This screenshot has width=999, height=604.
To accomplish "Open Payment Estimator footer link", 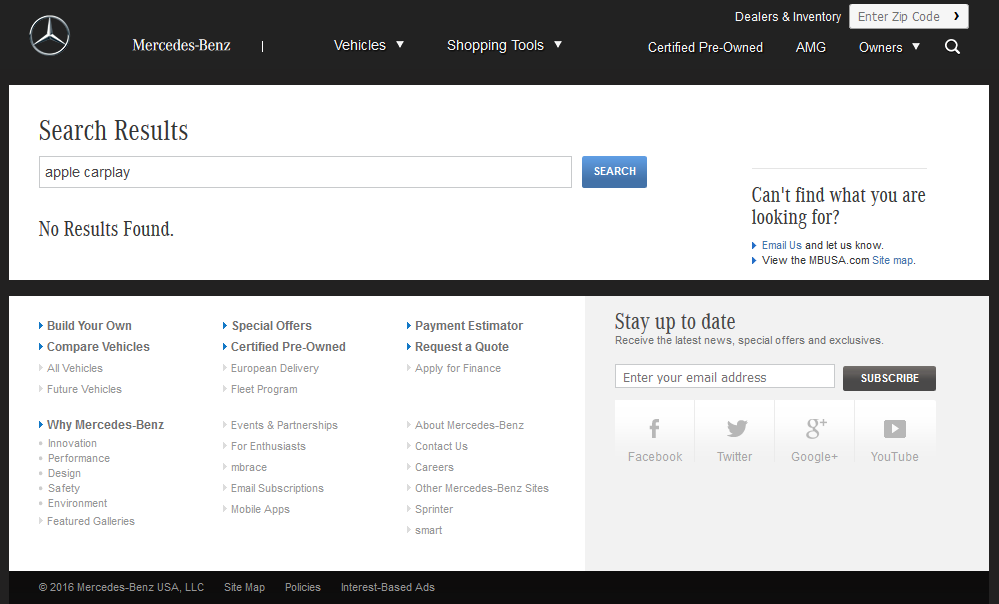I will point(469,326).
